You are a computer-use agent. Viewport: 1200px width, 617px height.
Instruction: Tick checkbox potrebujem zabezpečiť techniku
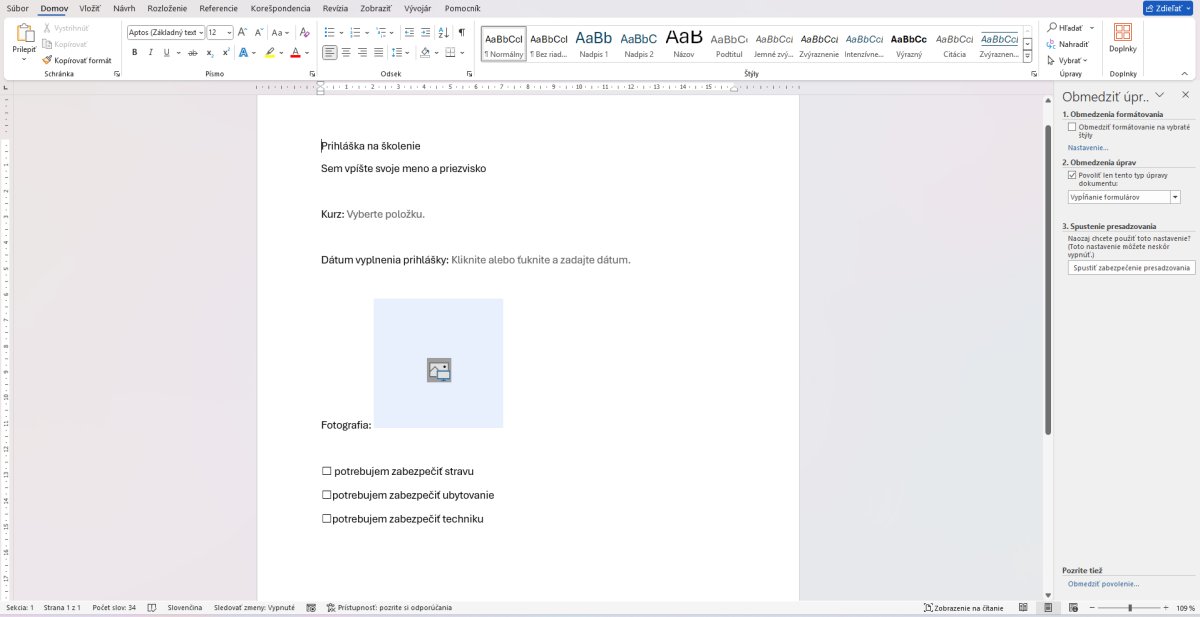coord(326,519)
